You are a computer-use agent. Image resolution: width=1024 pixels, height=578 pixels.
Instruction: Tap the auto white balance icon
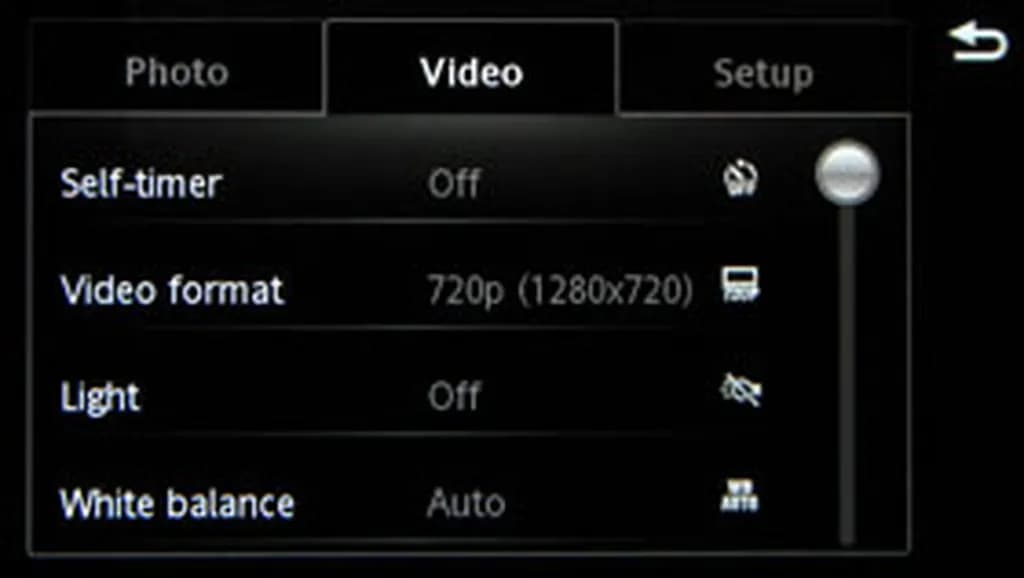pos(740,496)
